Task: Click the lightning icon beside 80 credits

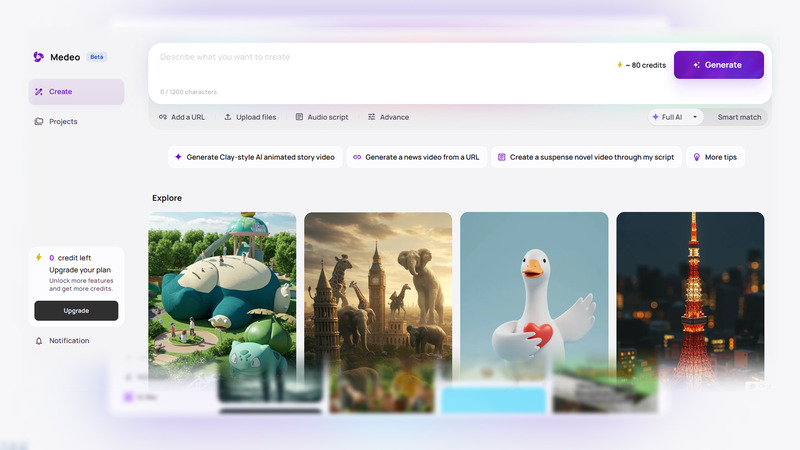Action: pyautogui.click(x=619, y=65)
